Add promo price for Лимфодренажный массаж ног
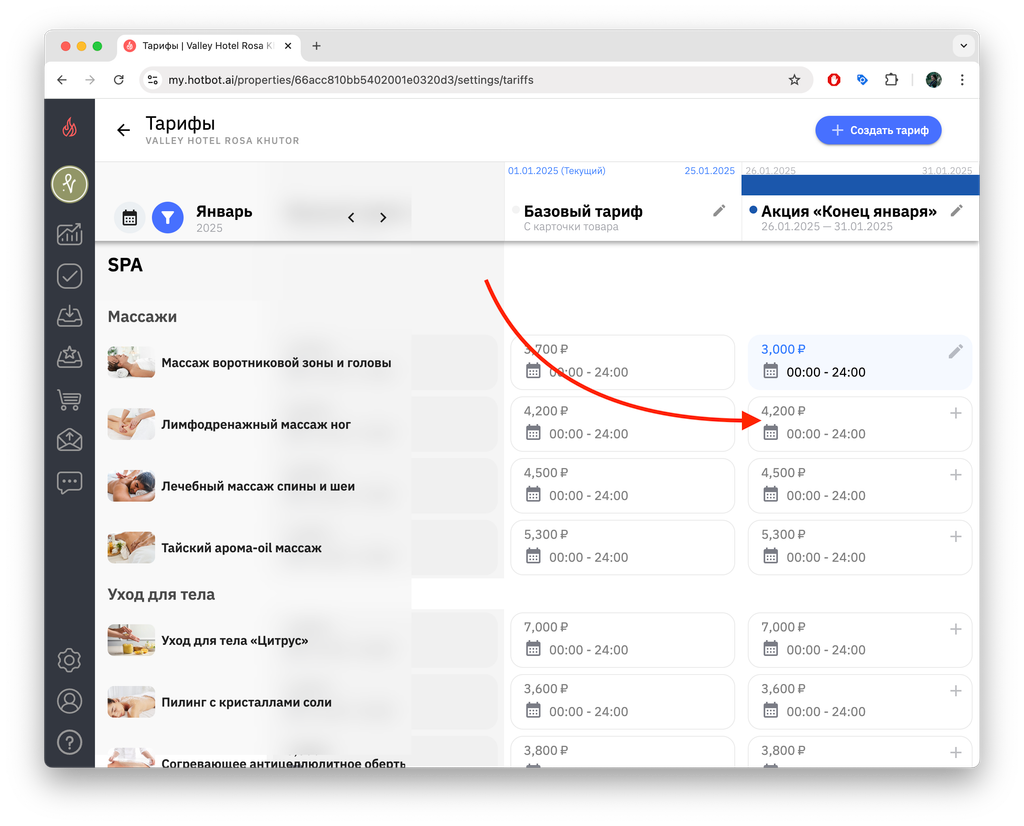The height and width of the screenshot is (826, 1024). pos(955,413)
